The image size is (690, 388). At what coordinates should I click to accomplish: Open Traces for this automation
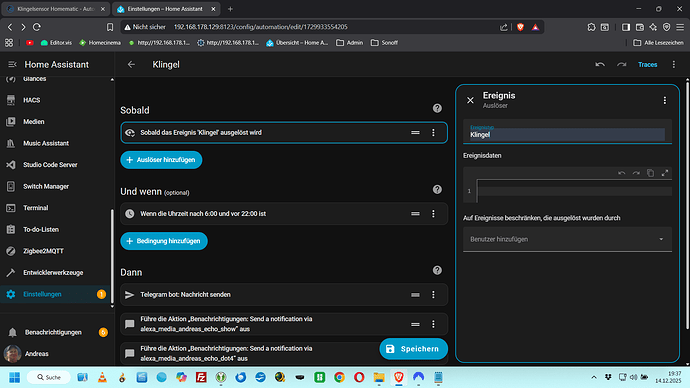tap(647, 65)
